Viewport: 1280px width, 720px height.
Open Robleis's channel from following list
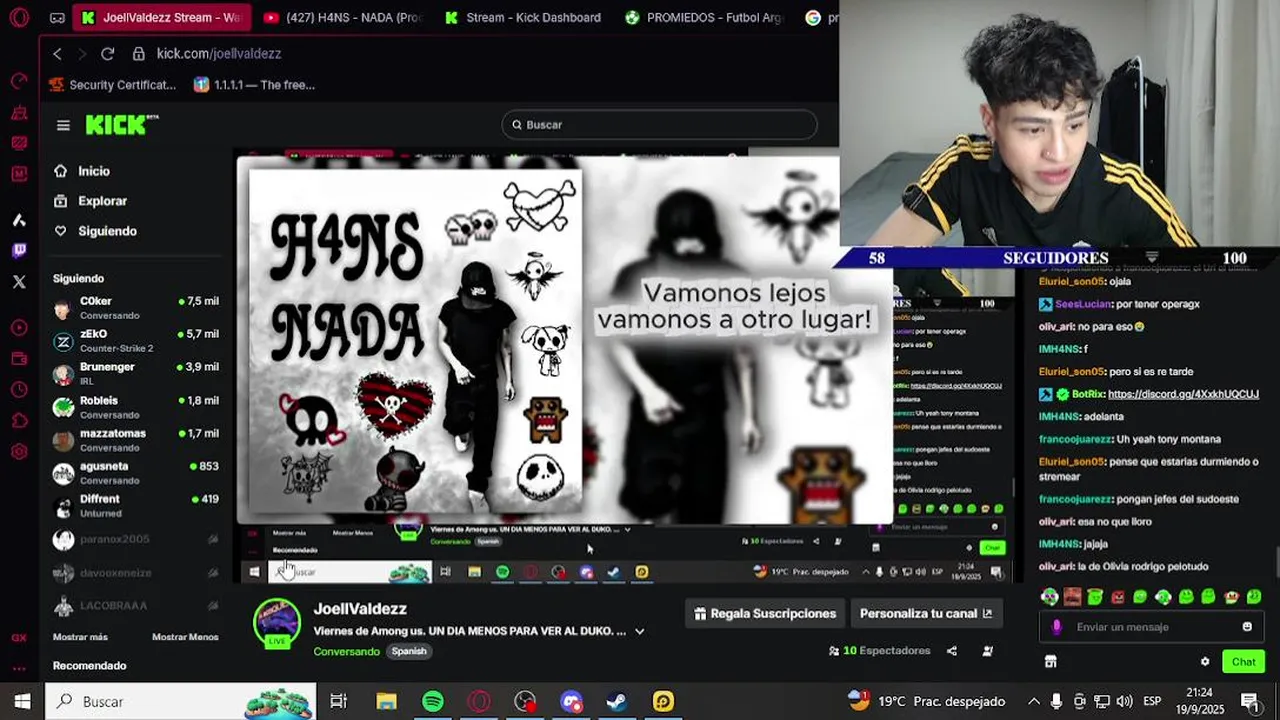pos(136,407)
